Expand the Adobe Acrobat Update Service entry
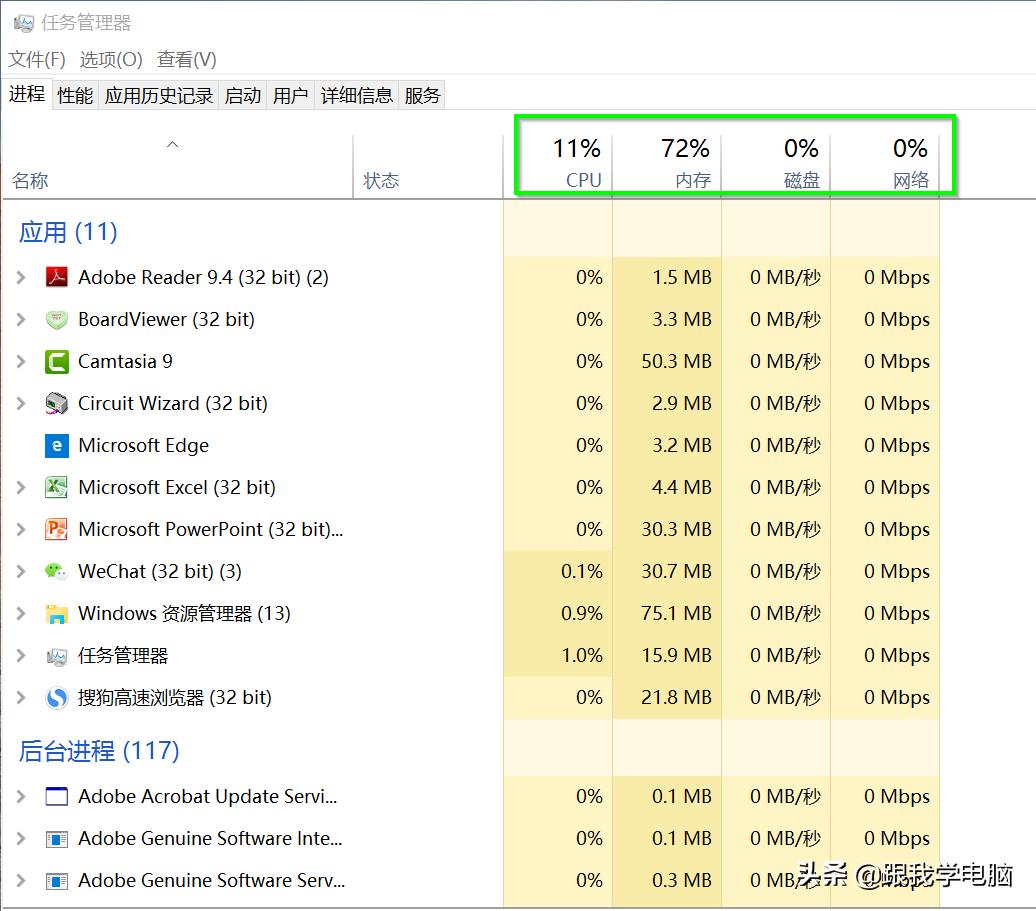Image resolution: width=1036 pixels, height=911 pixels. pos(22,796)
